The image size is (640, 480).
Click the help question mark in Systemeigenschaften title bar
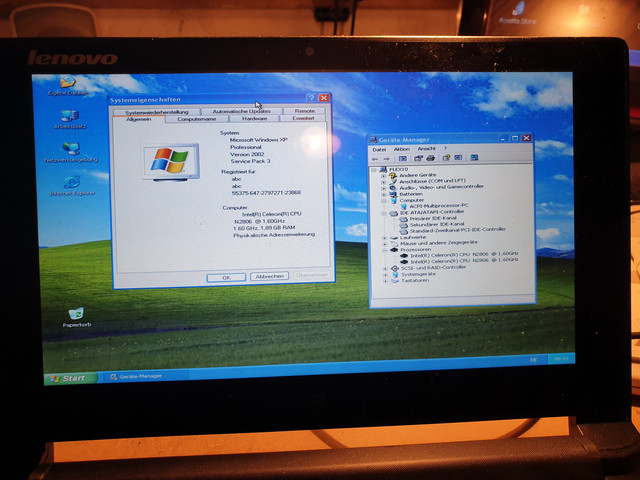tap(311, 98)
